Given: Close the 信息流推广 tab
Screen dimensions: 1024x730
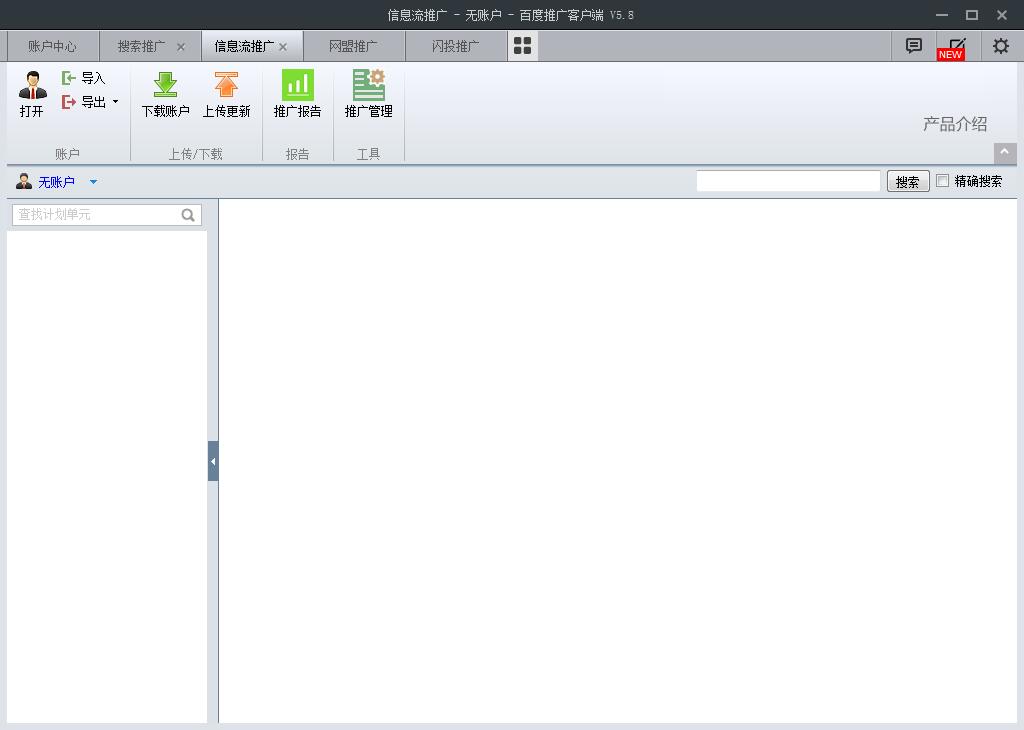Looking at the screenshot, I should 283,47.
